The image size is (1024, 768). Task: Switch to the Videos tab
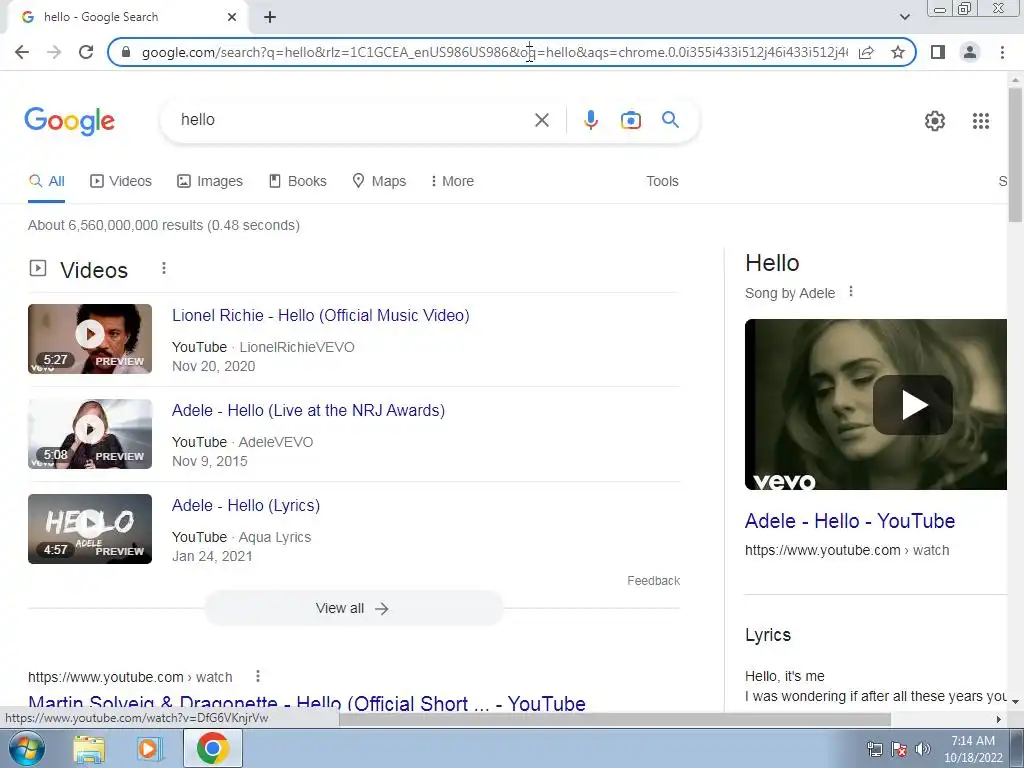point(121,182)
